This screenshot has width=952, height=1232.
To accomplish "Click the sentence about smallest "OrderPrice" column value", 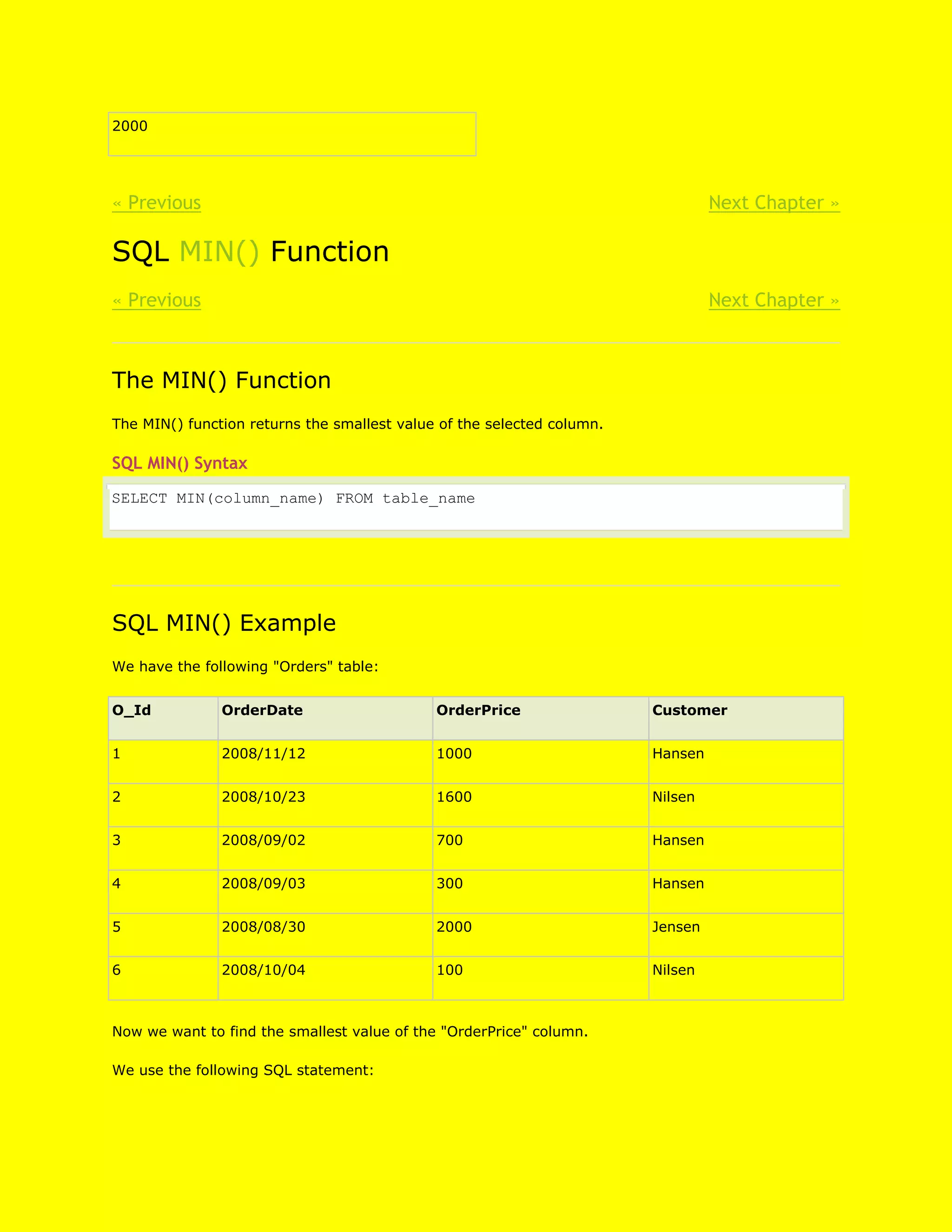I will [350, 1032].
